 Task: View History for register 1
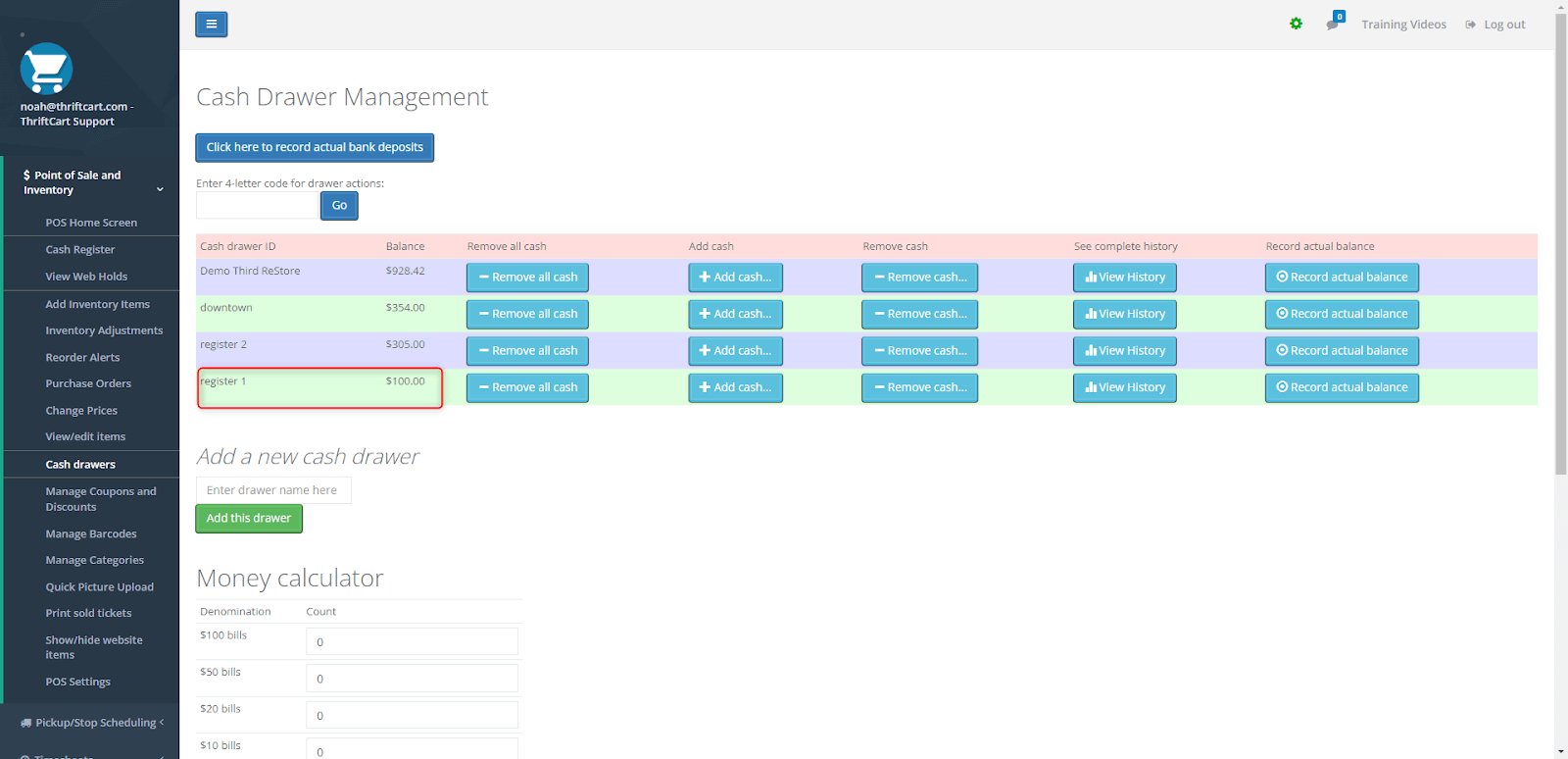[x=1125, y=387]
